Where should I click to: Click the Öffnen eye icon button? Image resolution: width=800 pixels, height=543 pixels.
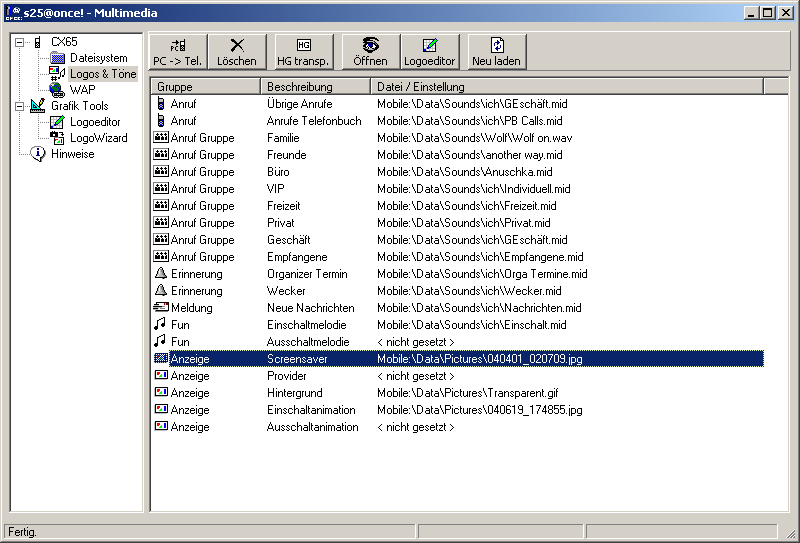pyautogui.click(x=370, y=52)
